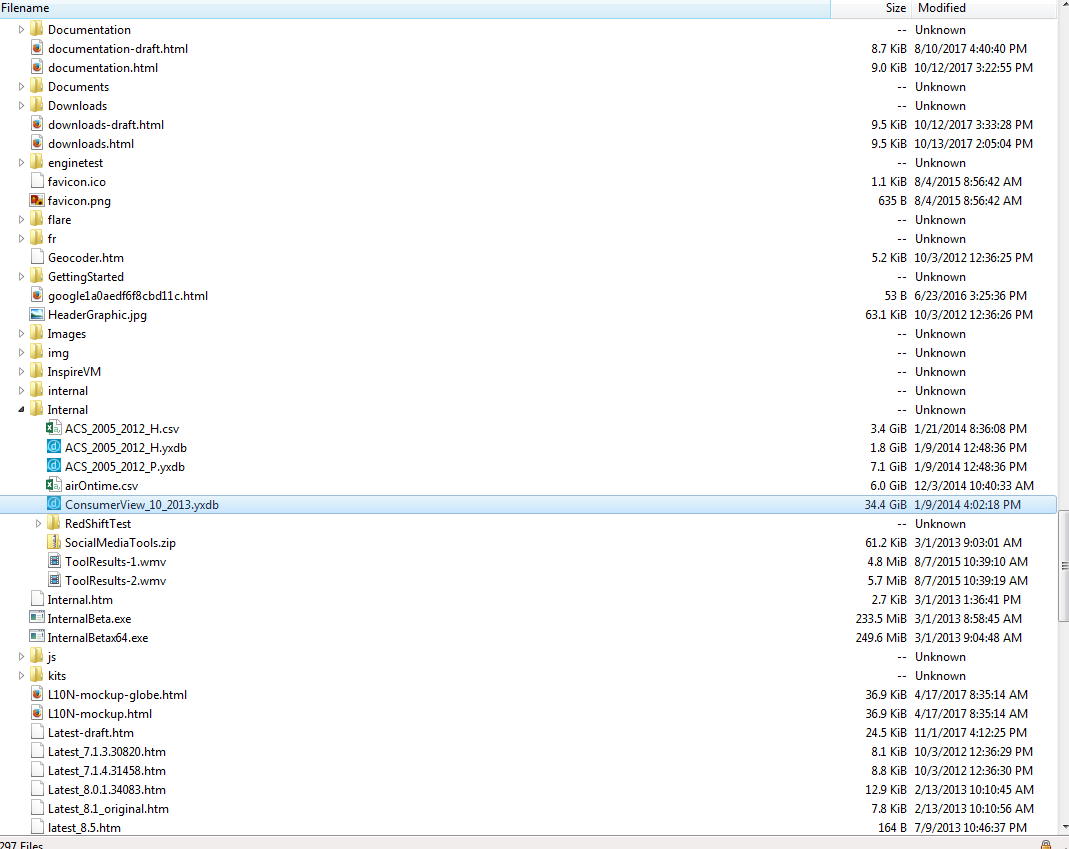Click the browser icon for L10N-mockup-globe.html
The image size is (1069, 849).
tap(37, 694)
